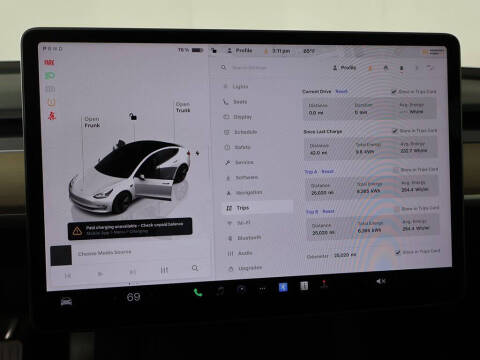
Task: Tap the battery indicator icon
Action: [197, 50]
